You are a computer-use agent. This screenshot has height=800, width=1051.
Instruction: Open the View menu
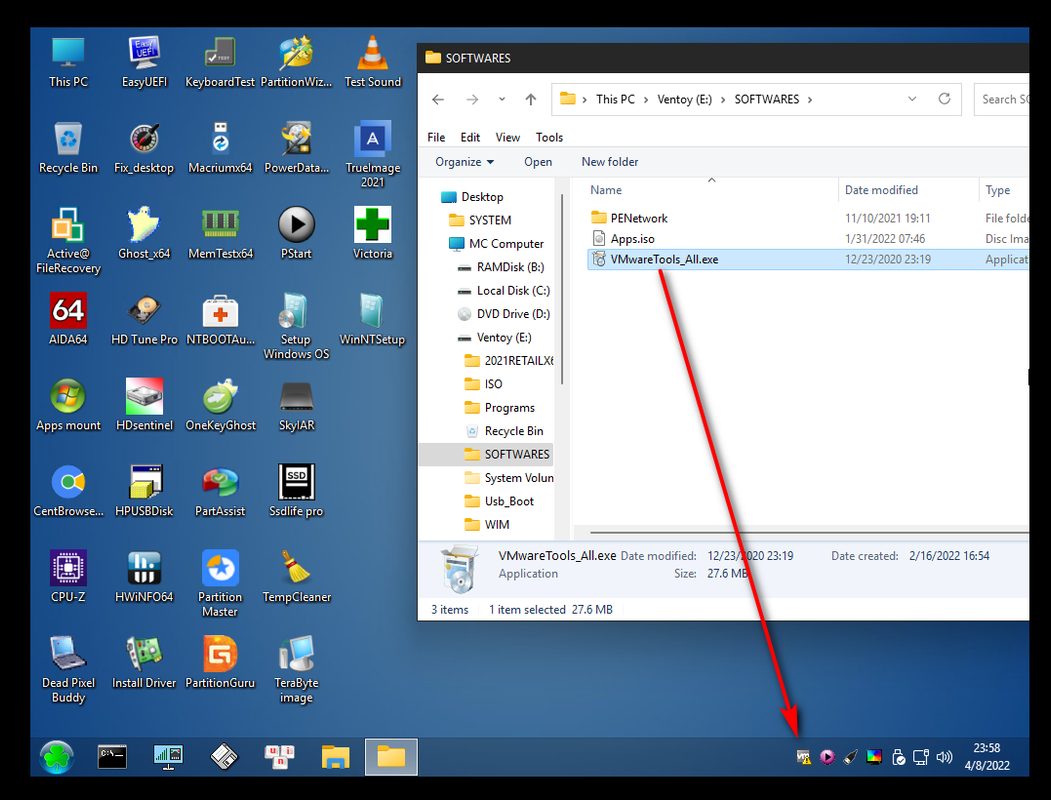(507, 137)
